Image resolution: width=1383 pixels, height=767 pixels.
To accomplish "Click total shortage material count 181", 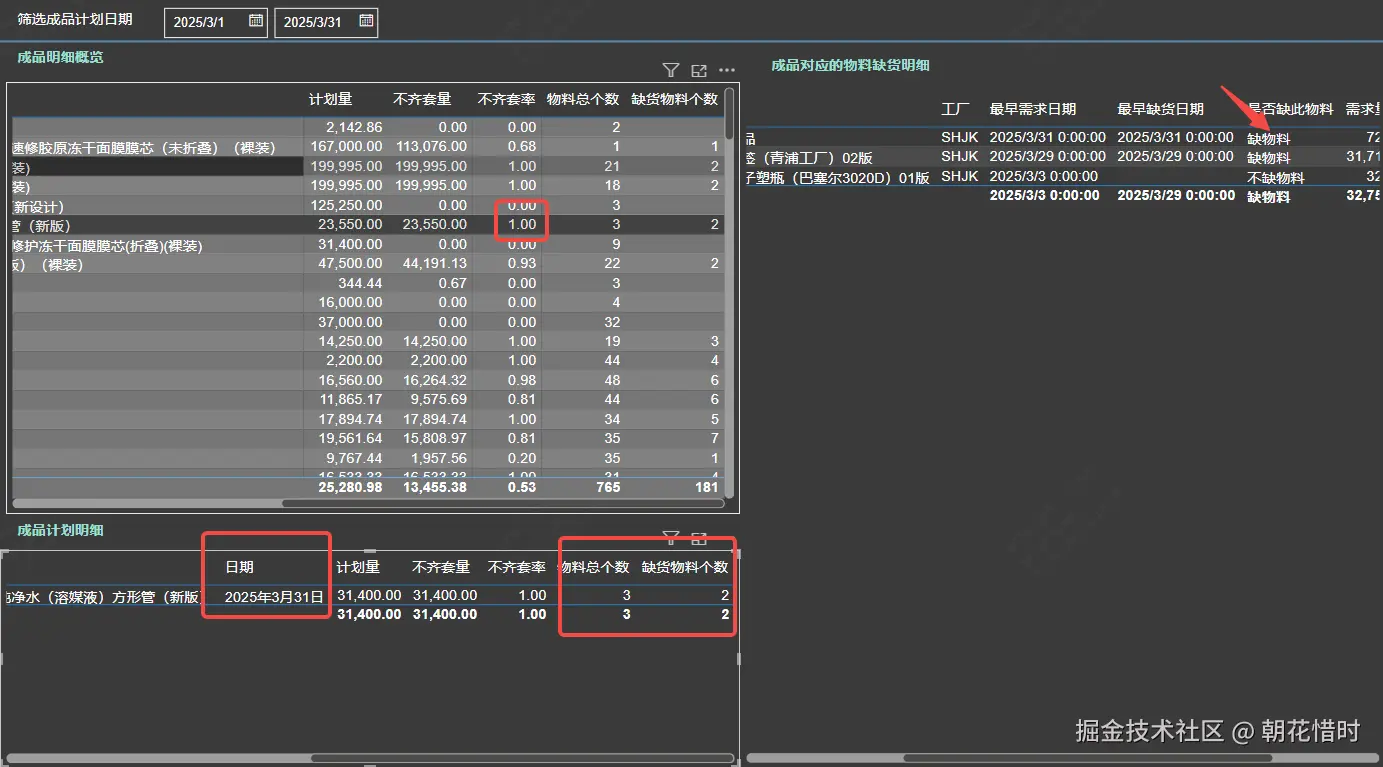I will pyautogui.click(x=707, y=488).
